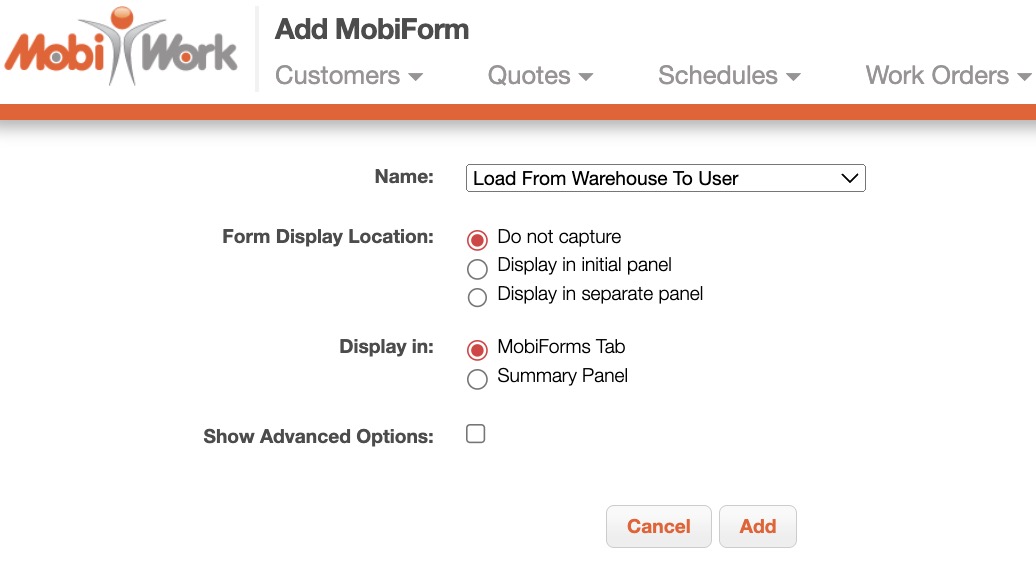Click the Schedules menu label
Screen dimensions: 1036x588
point(718,76)
